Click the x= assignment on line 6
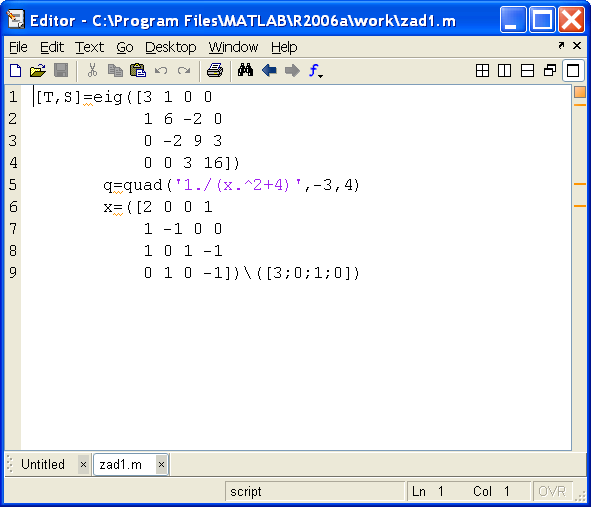 point(113,208)
